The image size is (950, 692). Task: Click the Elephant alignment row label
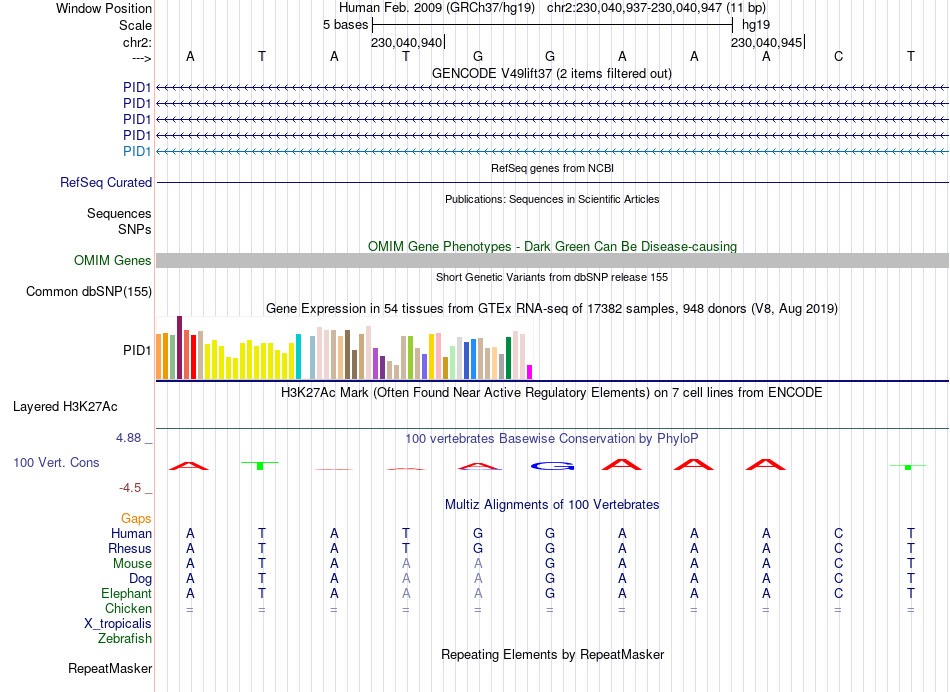coord(126,593)
